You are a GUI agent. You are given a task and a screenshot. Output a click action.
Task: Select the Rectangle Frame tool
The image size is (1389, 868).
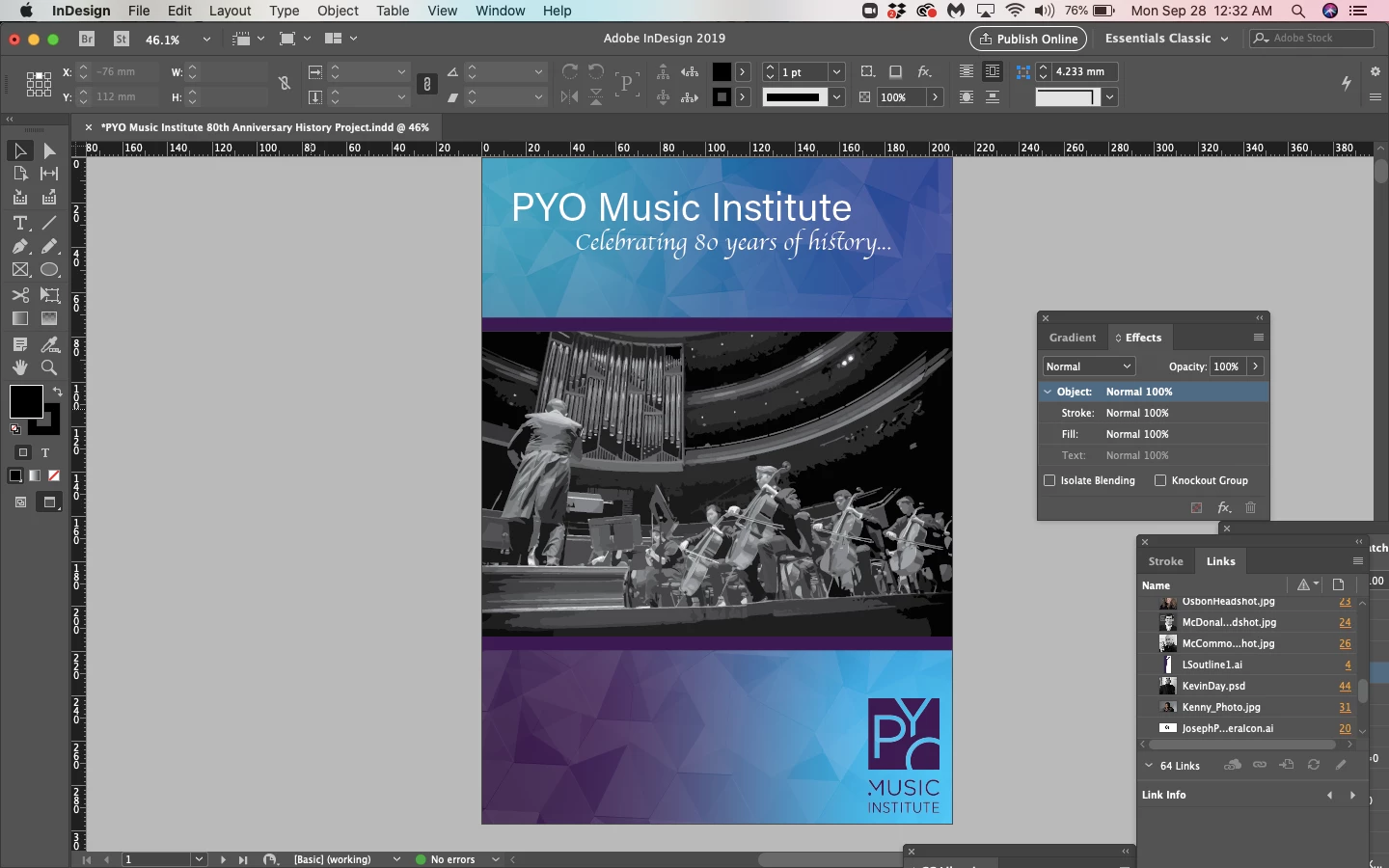[x=19, y=270]
